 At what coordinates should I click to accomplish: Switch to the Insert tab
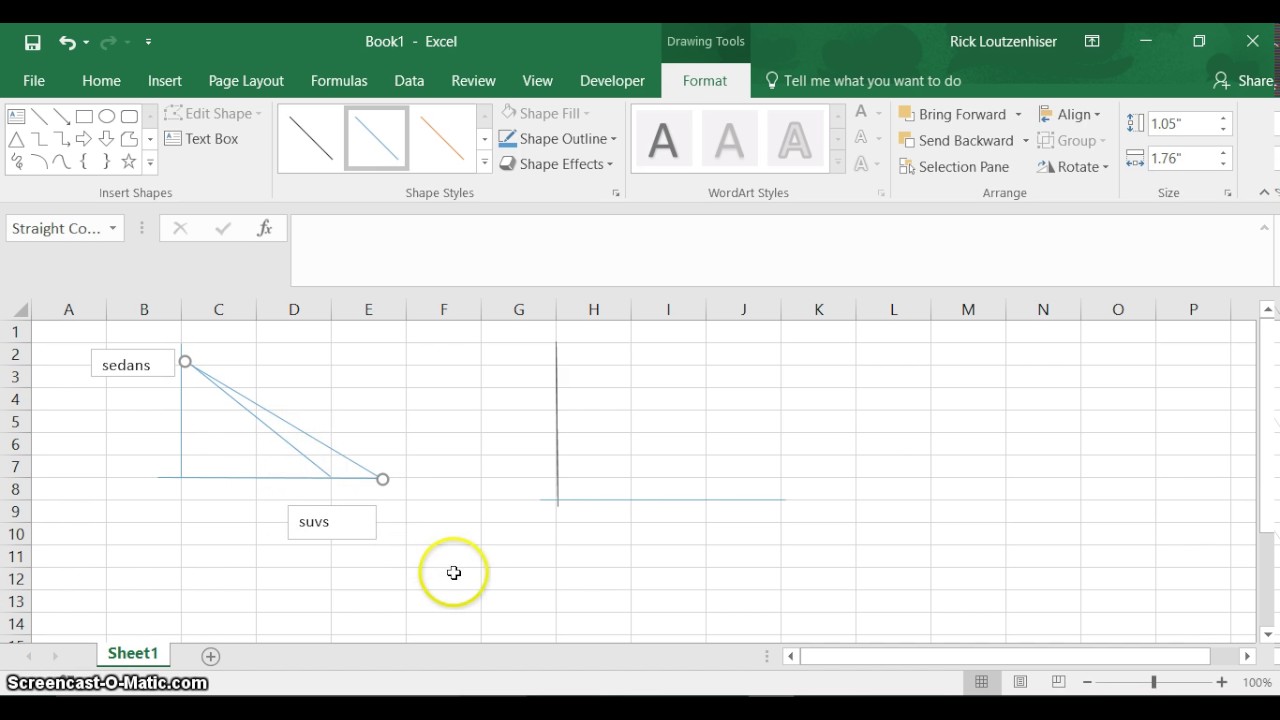(165, 81)
